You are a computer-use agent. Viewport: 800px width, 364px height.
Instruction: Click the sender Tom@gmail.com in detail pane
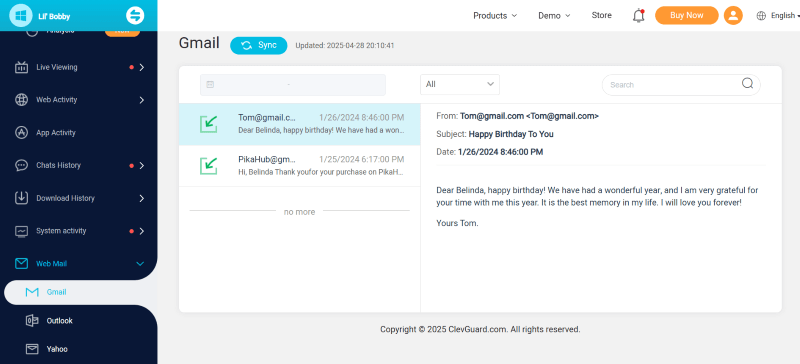click(x=529, y=116)
